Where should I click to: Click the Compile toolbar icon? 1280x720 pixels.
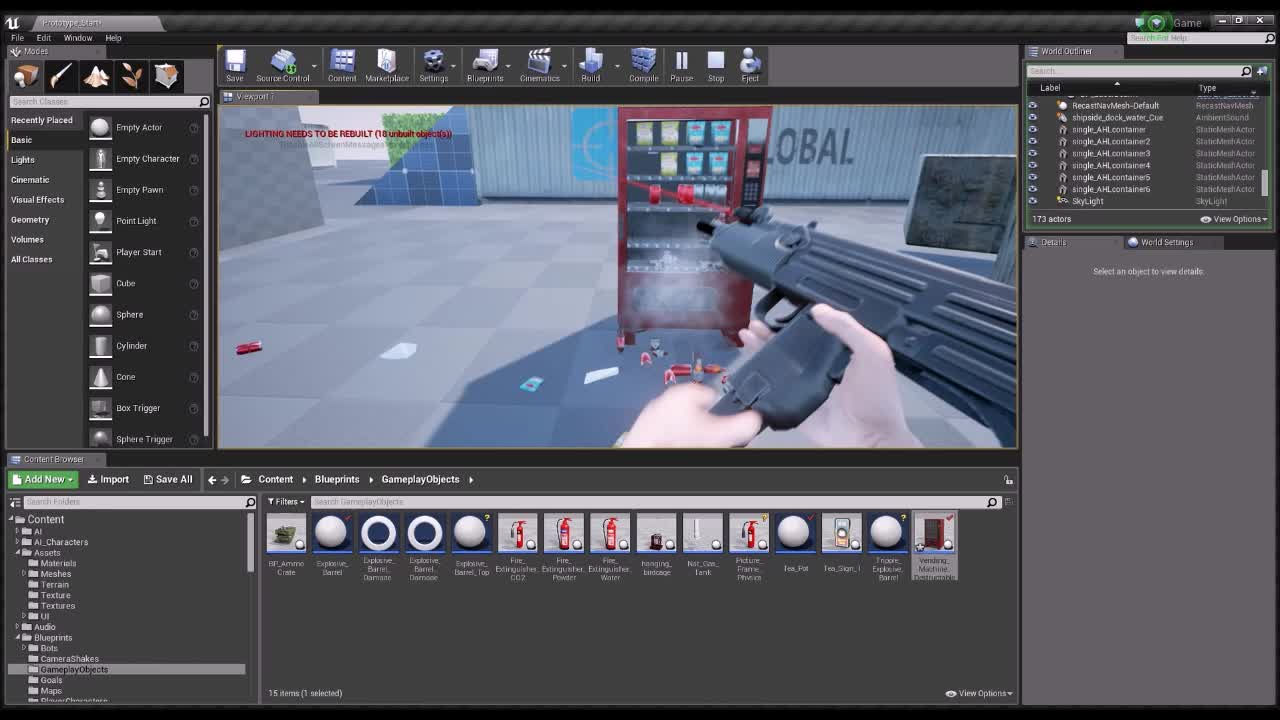click(643, 62)
